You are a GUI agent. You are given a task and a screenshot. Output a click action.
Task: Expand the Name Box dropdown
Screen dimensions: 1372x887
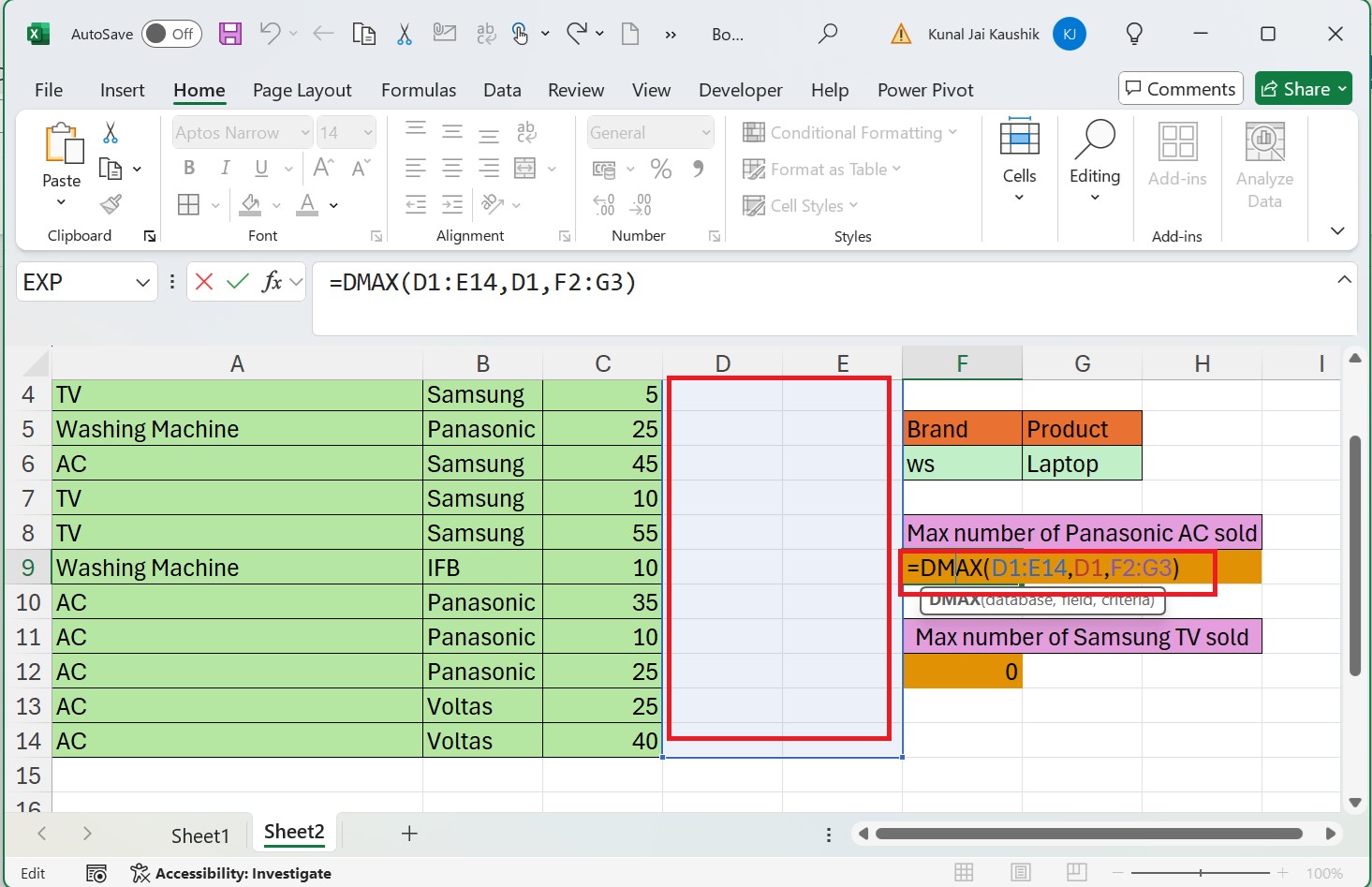click(142, 282)
